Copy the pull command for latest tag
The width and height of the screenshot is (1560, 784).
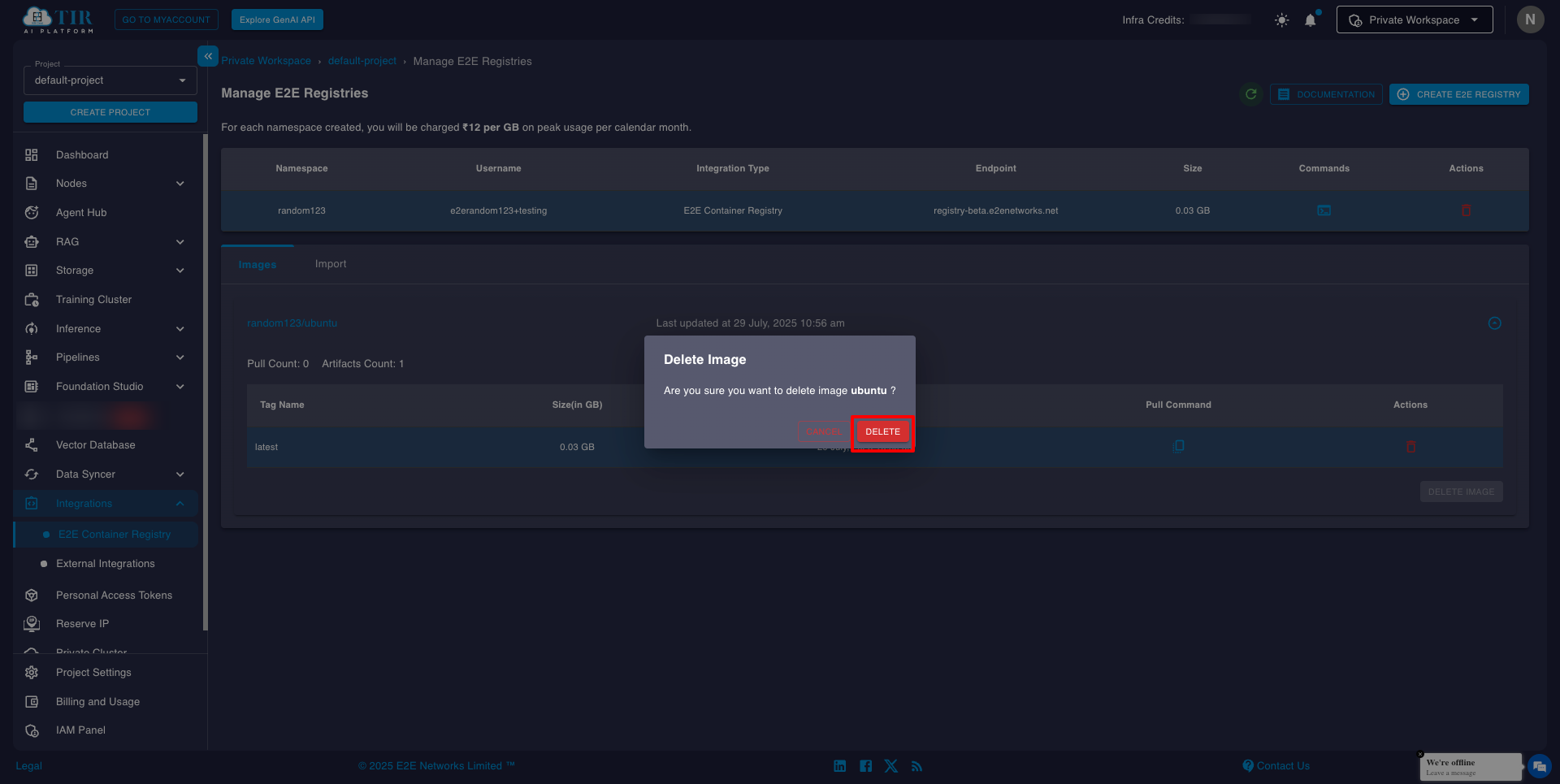1178,446
